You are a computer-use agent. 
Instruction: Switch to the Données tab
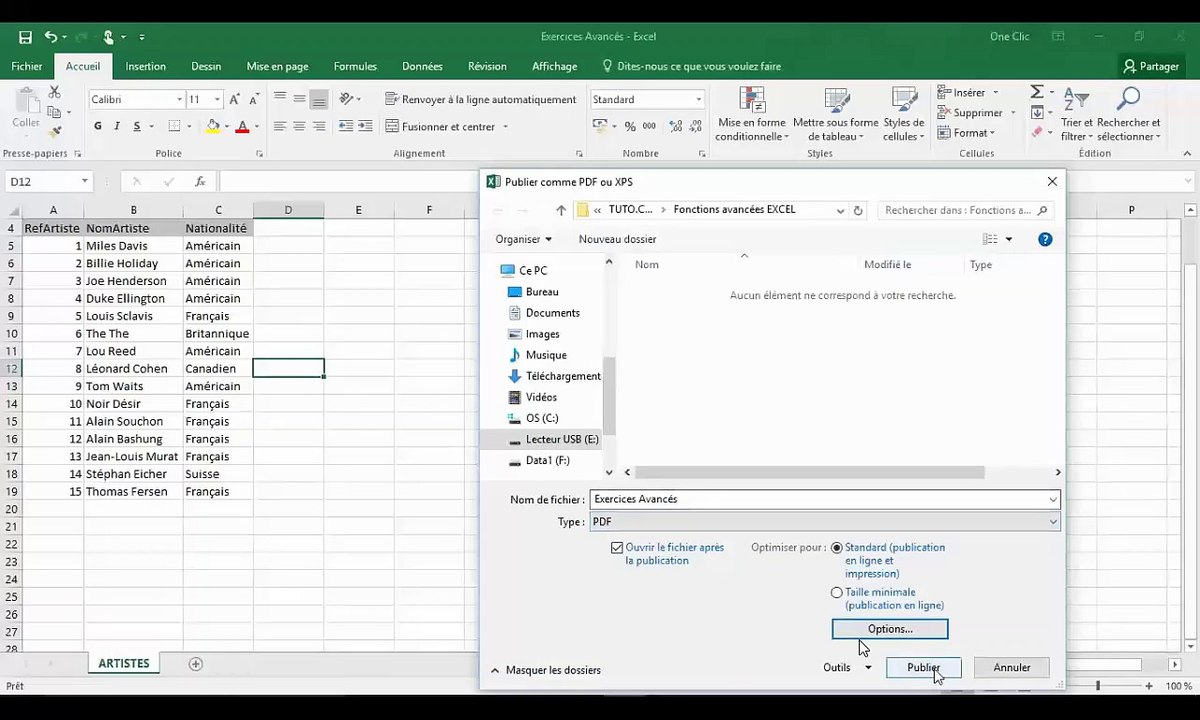(x=422, y=66)
